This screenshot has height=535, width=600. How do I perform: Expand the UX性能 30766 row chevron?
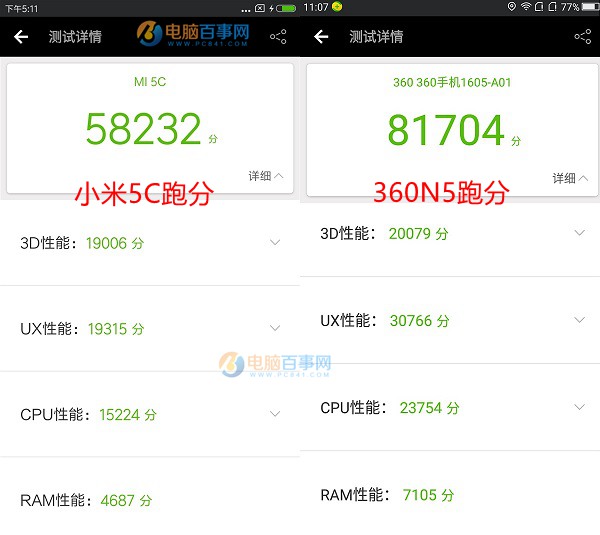coord(579,320)
